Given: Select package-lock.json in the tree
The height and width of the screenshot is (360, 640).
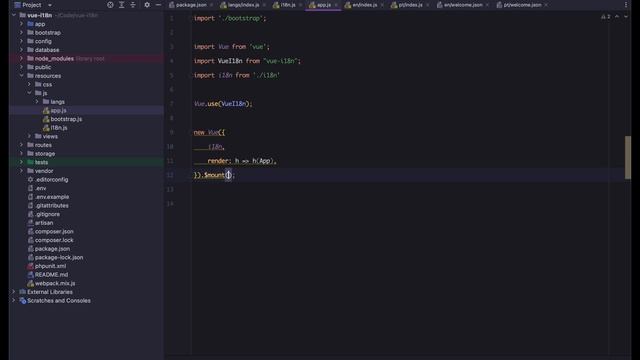Looking at the screenshot, I should pyautogui.click(x=59, y=258).
